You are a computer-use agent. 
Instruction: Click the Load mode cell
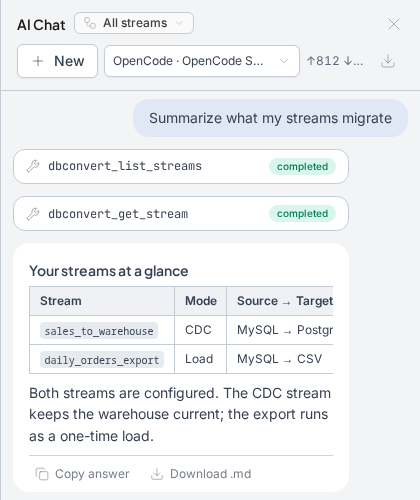[x=200, y=359]
